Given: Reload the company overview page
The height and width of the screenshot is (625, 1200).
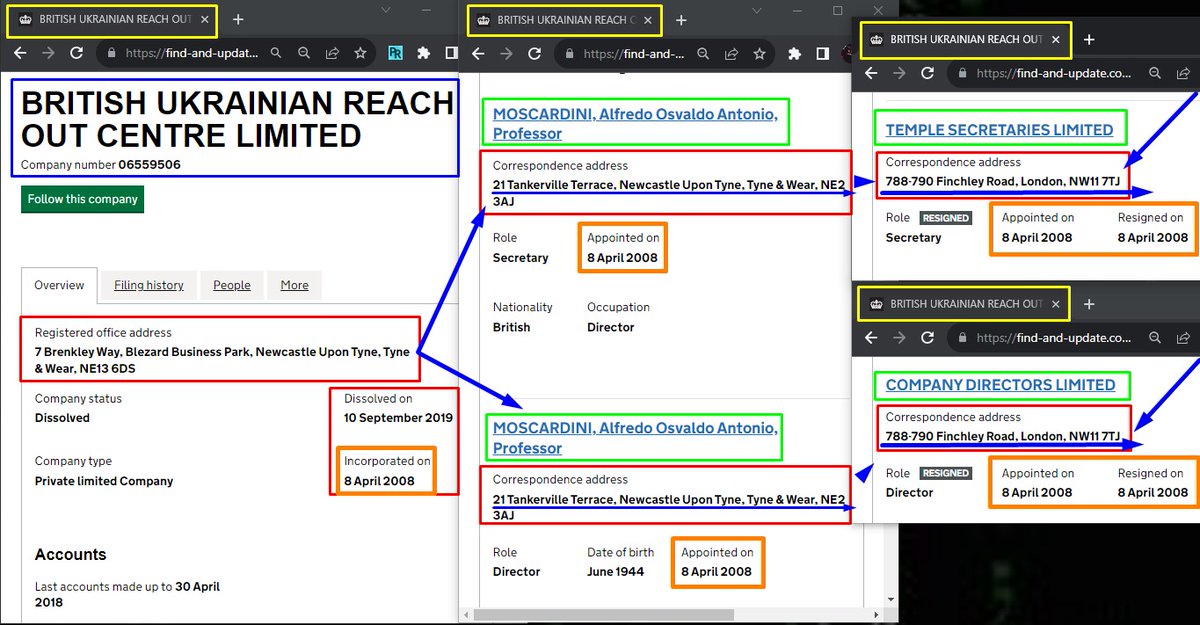Looking at the screenshot, I should pyautogui.click(x=77, y=53).
